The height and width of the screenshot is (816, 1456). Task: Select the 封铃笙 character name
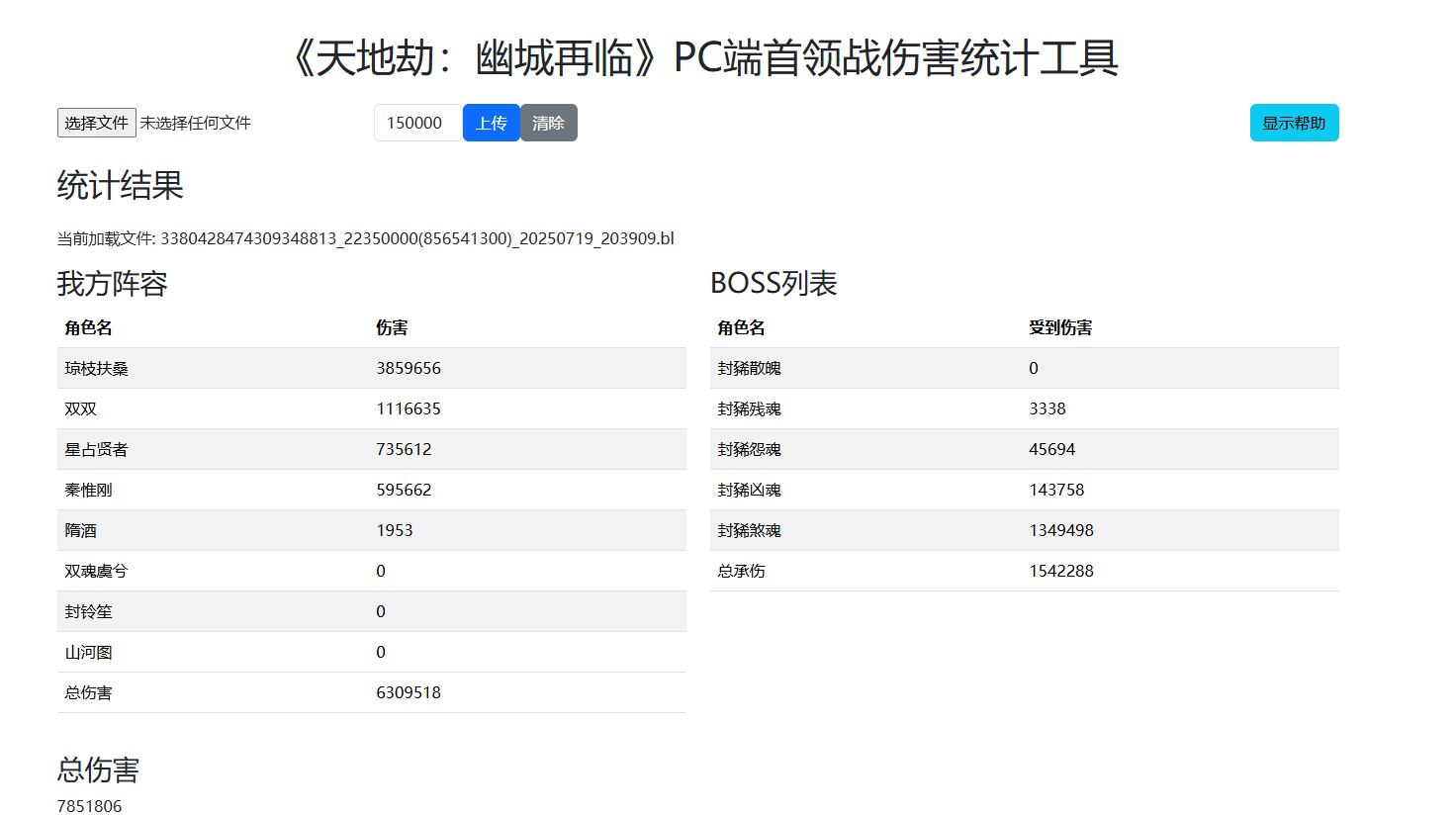coord(89,611)
